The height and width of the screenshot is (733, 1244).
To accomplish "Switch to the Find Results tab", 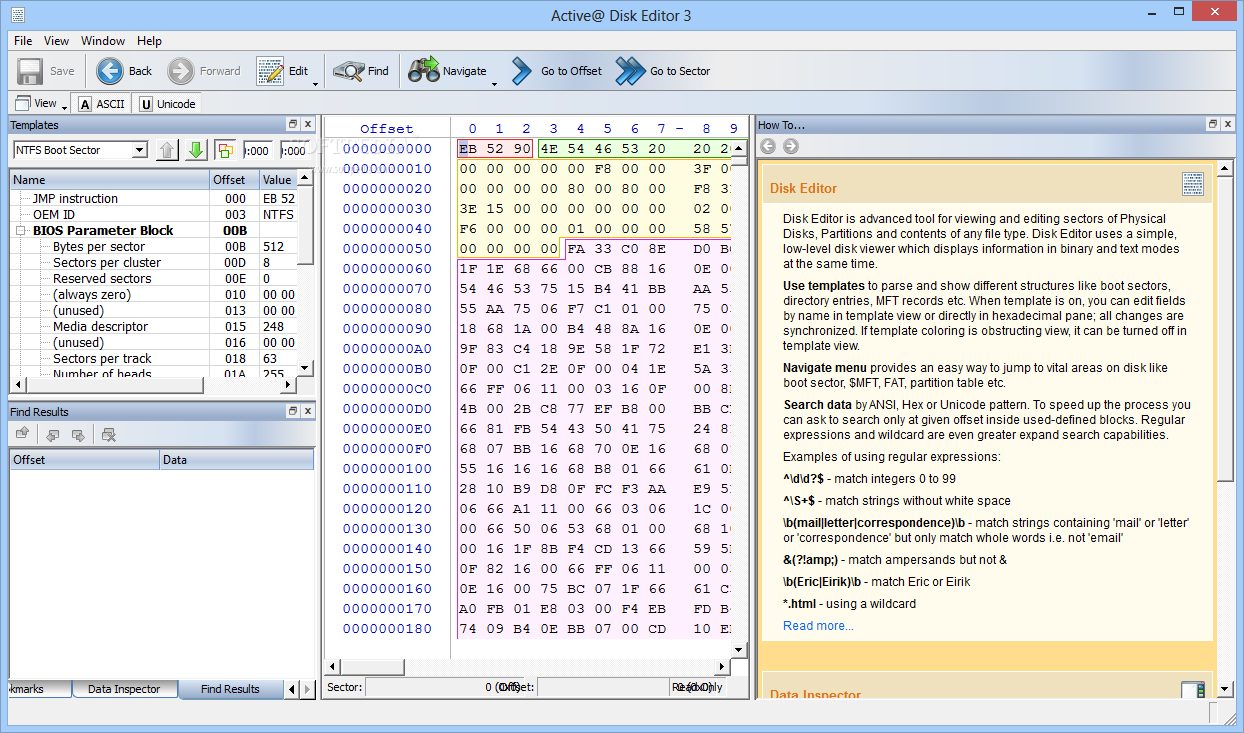I will (230, 689).
